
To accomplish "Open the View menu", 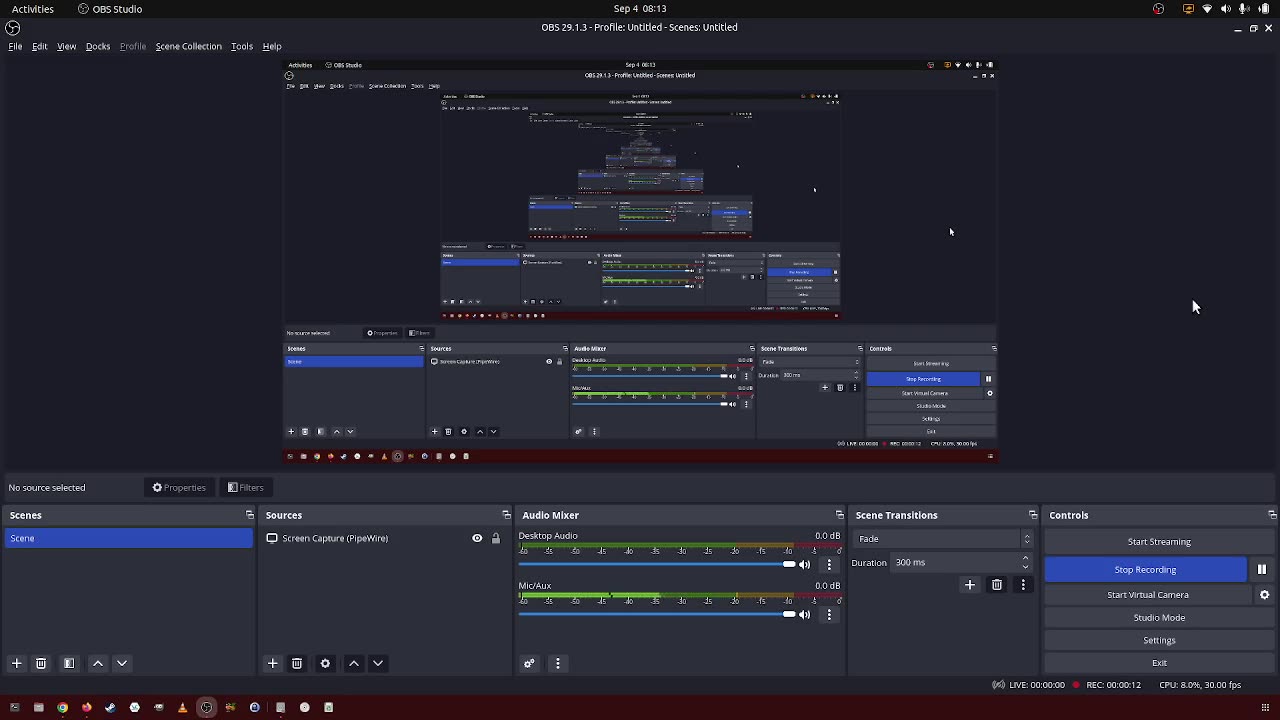I will [66, 46].
